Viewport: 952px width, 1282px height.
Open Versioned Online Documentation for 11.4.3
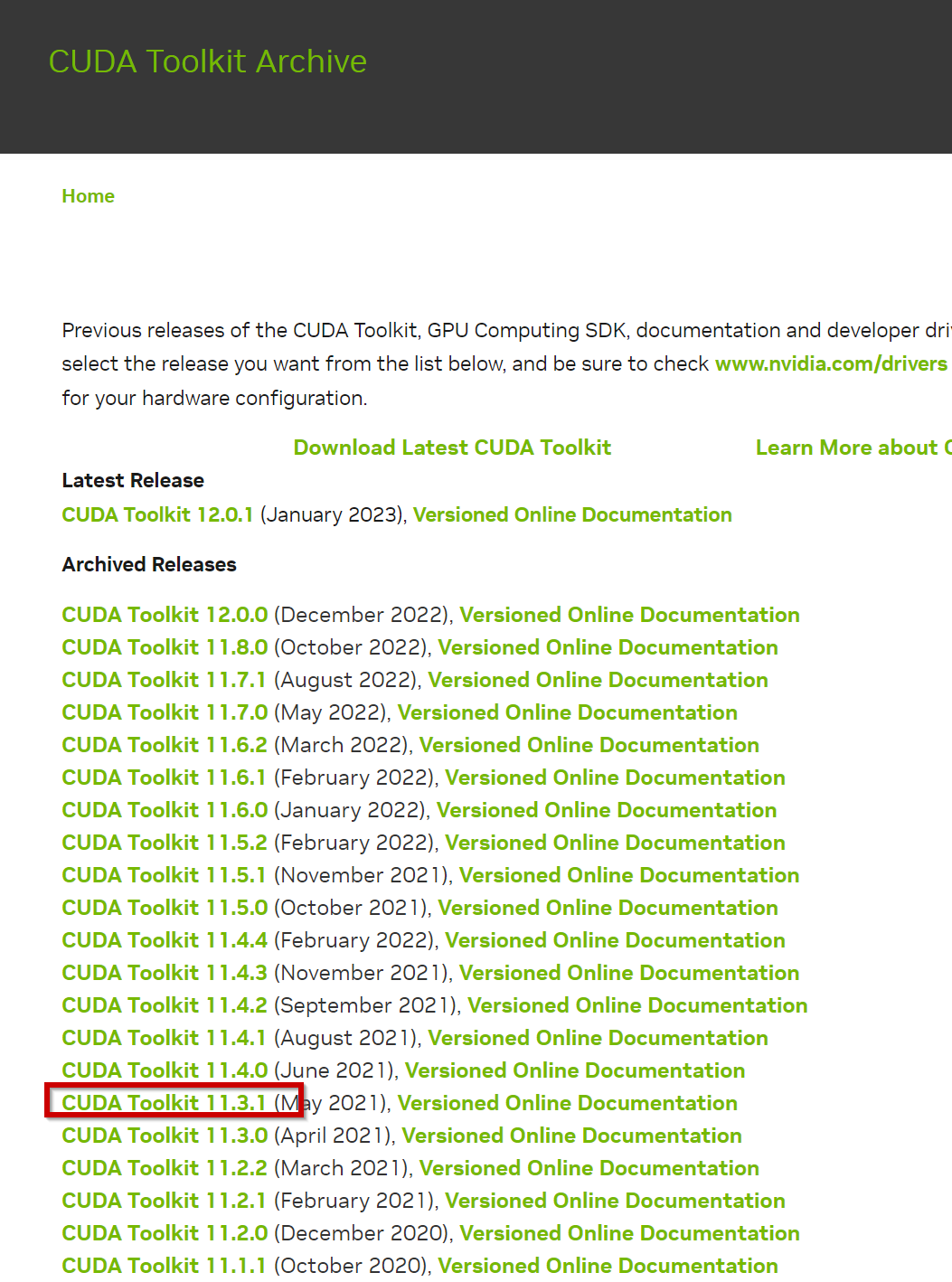click(x=629, y=973)
